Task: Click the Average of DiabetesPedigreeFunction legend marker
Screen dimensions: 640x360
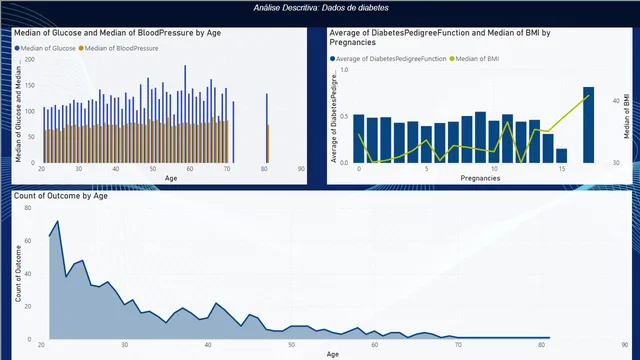Action: tap(332, 59)
